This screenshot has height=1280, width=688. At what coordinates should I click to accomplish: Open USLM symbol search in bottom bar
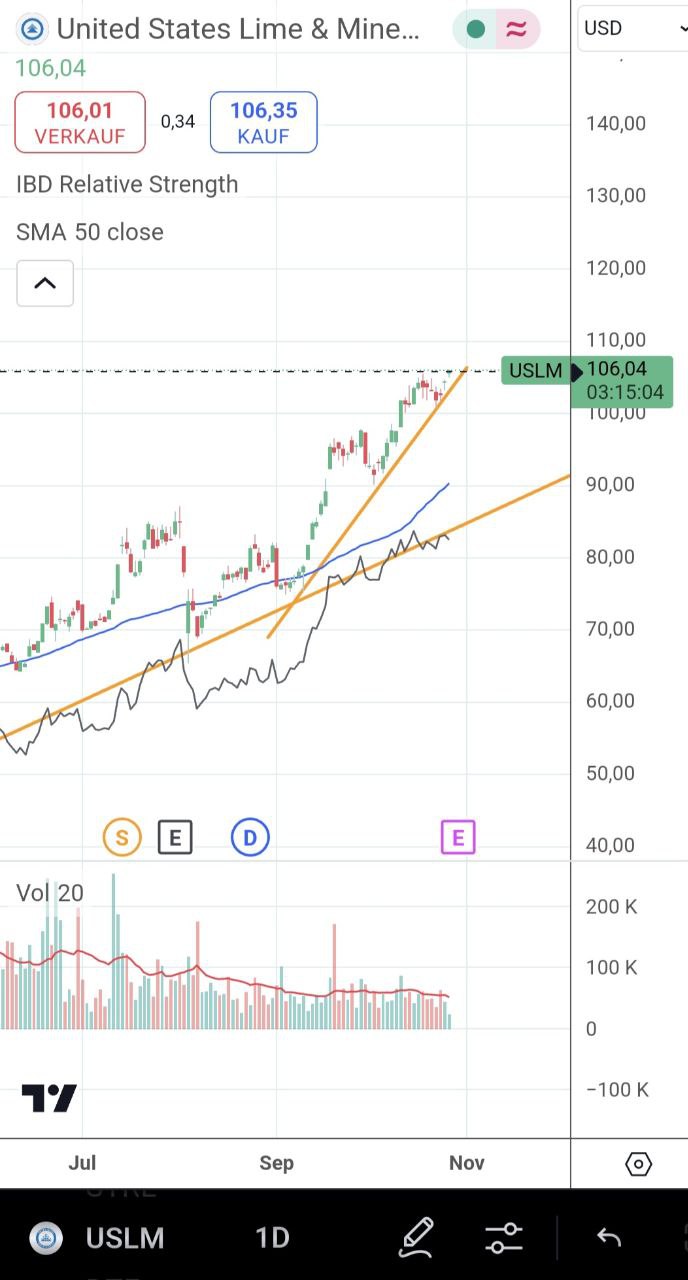click(124, 1238)
